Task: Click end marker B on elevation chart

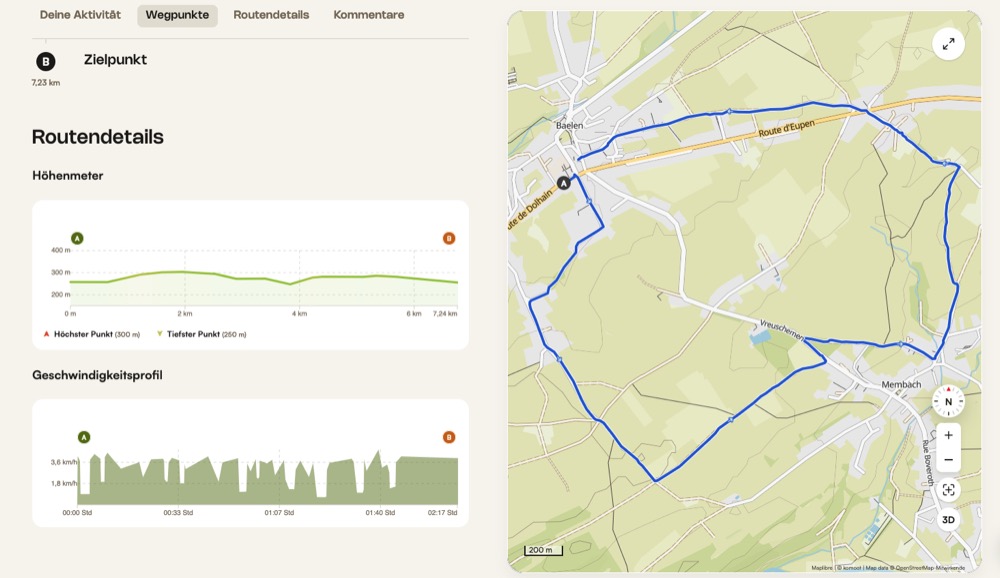Action: point(449,238)
